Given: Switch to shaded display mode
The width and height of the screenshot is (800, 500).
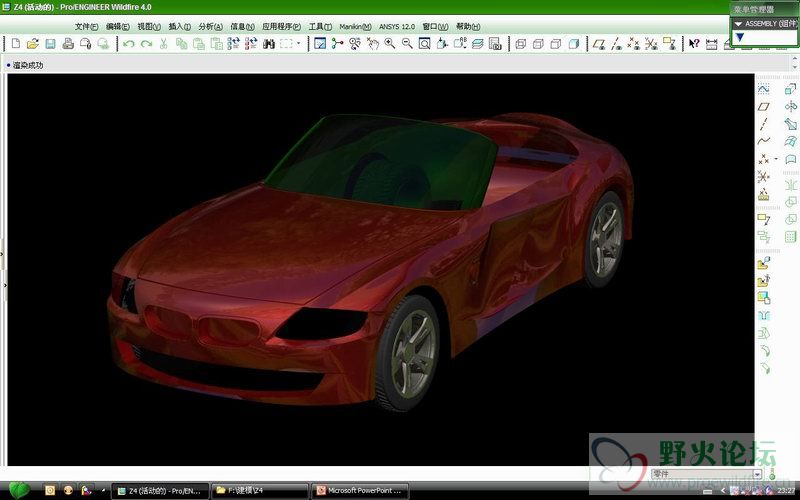Looking at the screenshot, I should [573, 44].
